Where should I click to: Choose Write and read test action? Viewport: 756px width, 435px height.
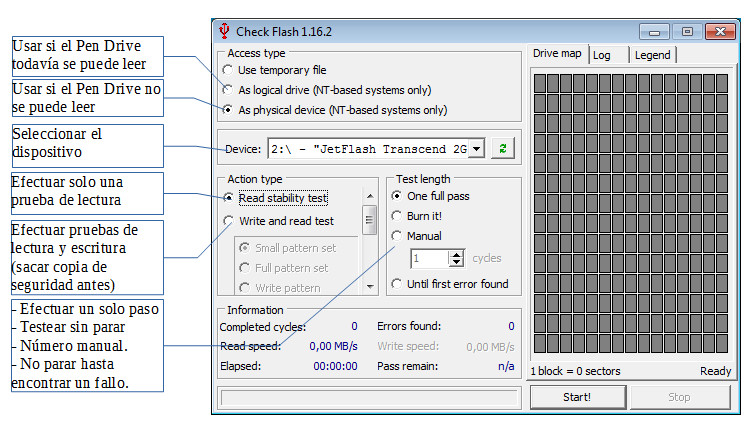[x=229, y=221]
